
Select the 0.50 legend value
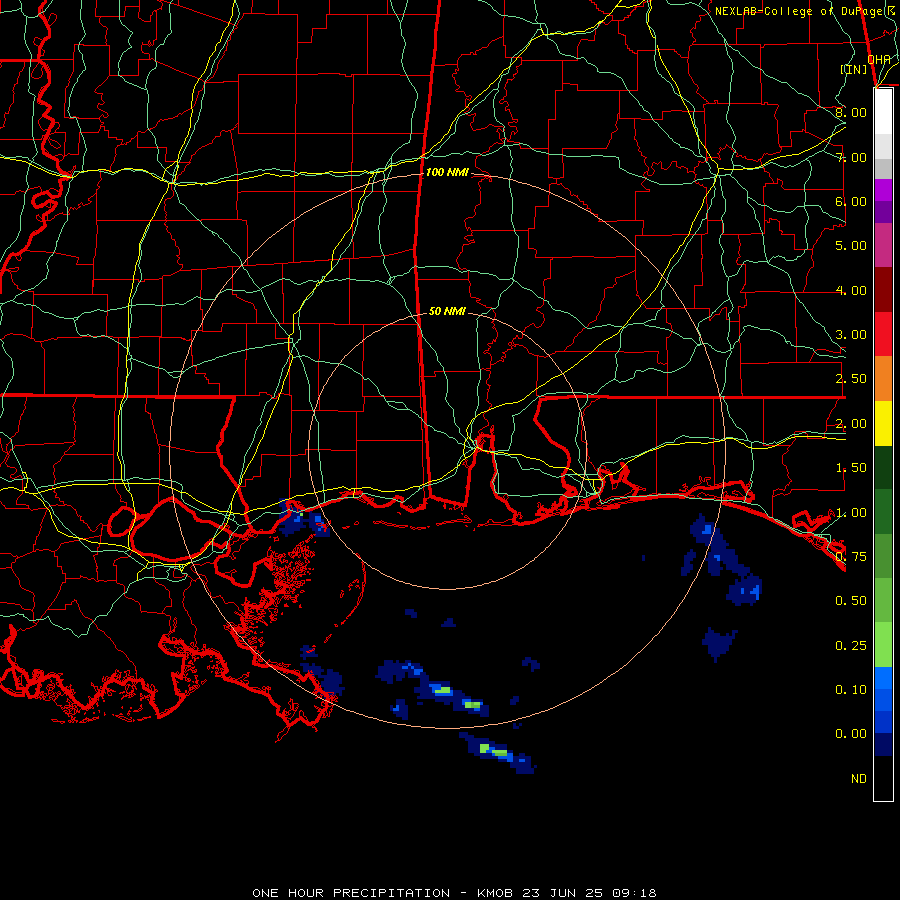851,601
